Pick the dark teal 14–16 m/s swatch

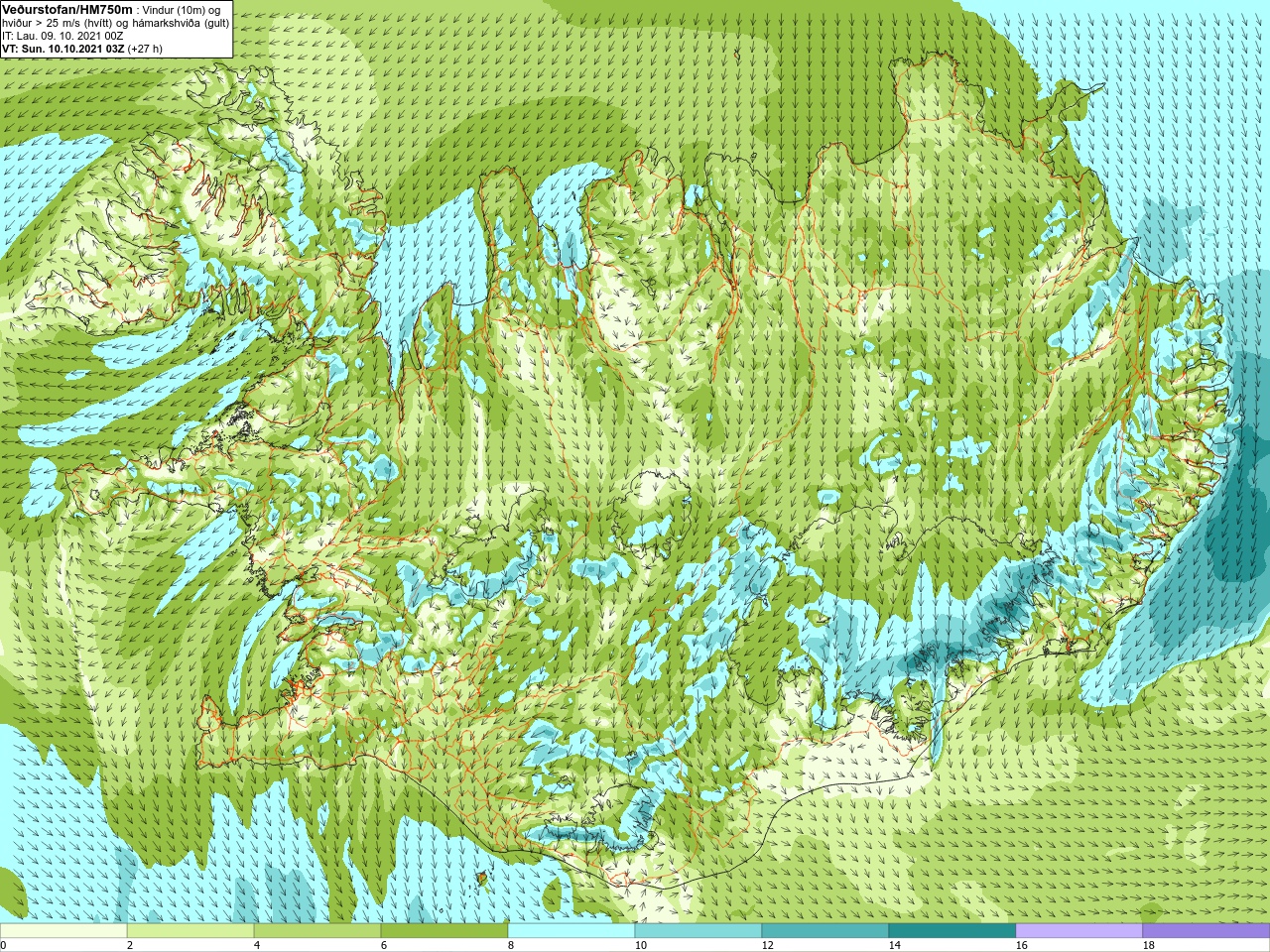[952, 931]
